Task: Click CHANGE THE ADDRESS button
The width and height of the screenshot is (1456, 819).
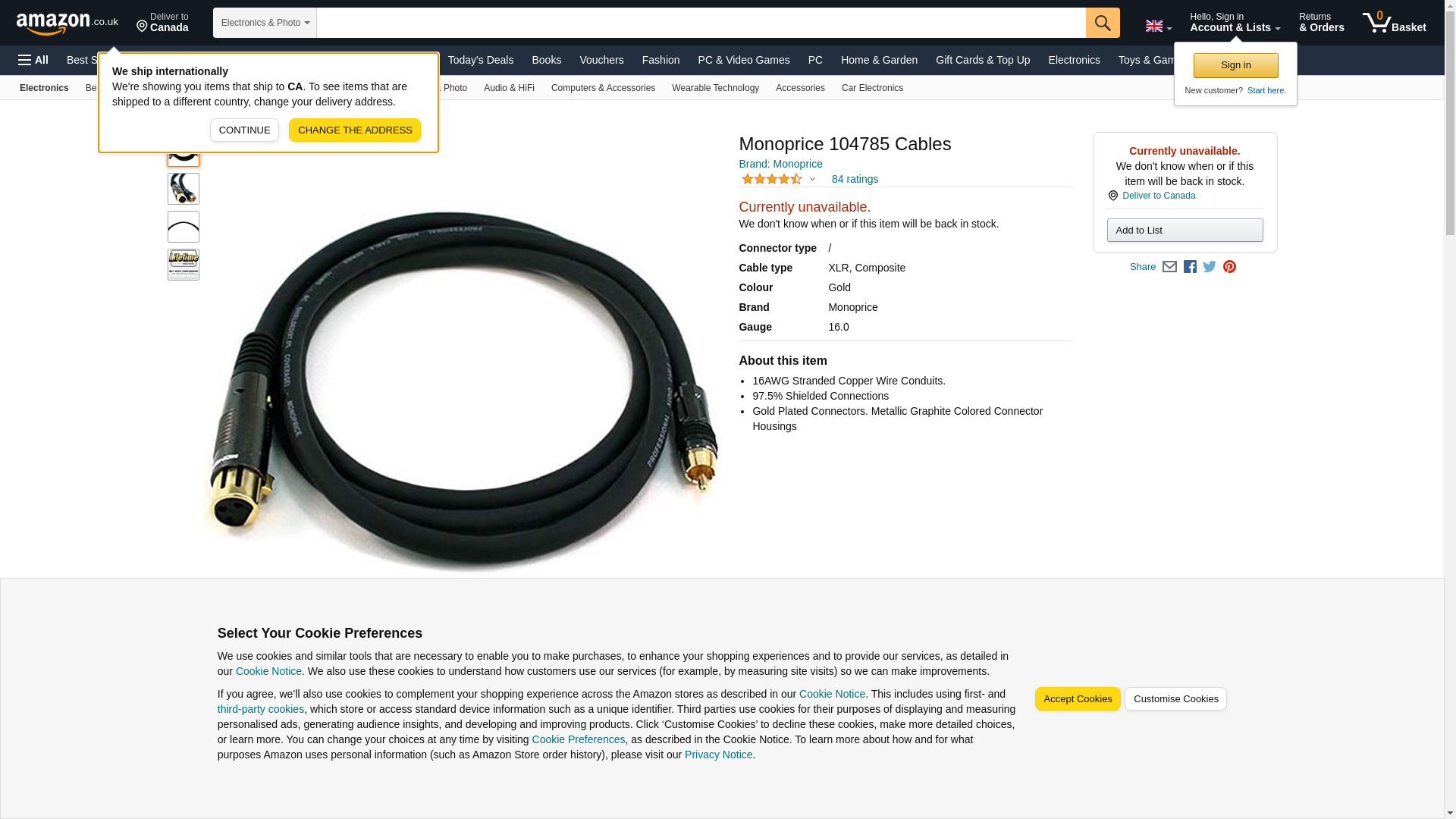Action: tap(355, 130)
